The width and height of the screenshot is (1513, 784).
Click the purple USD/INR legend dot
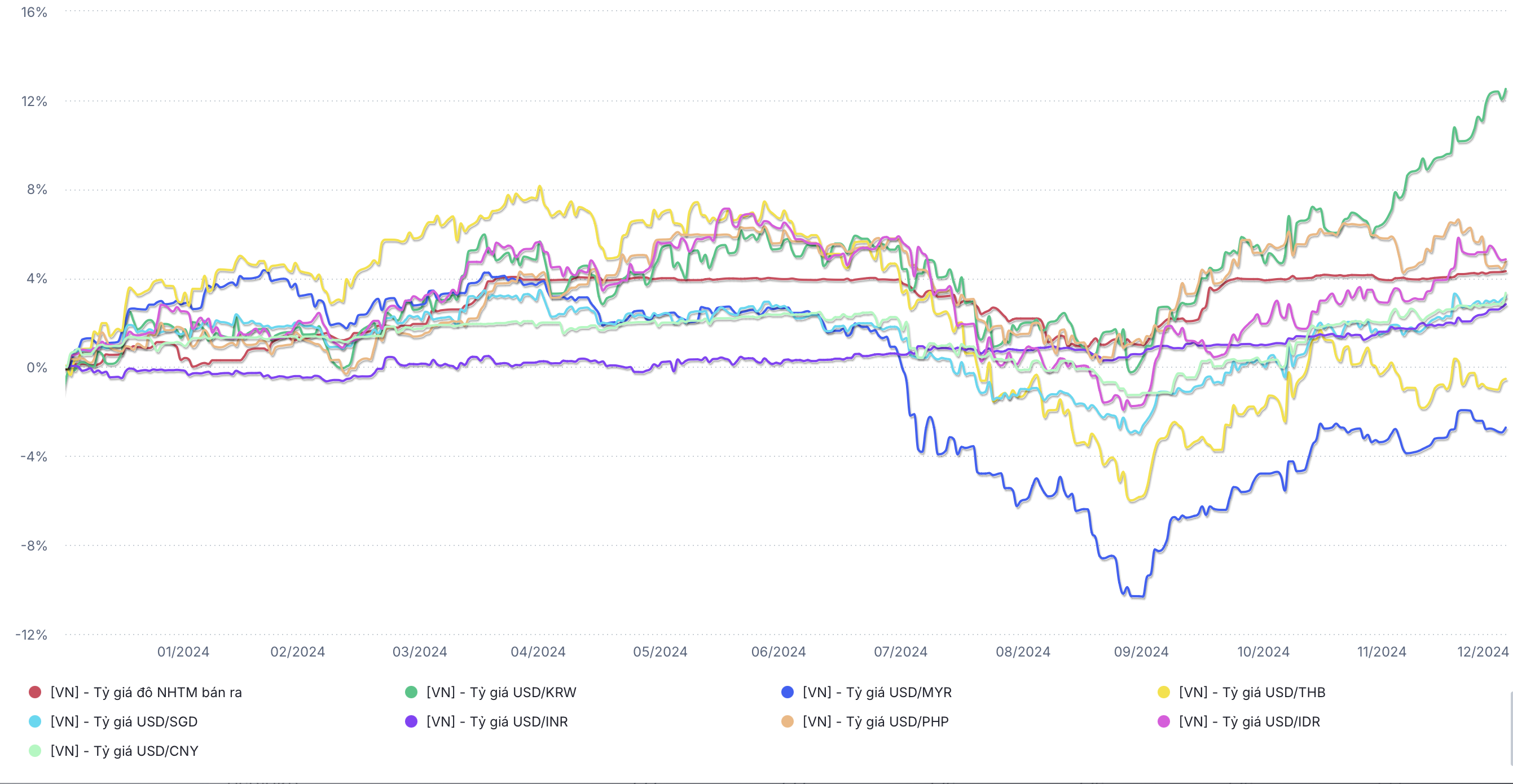(x=411, y=721)
